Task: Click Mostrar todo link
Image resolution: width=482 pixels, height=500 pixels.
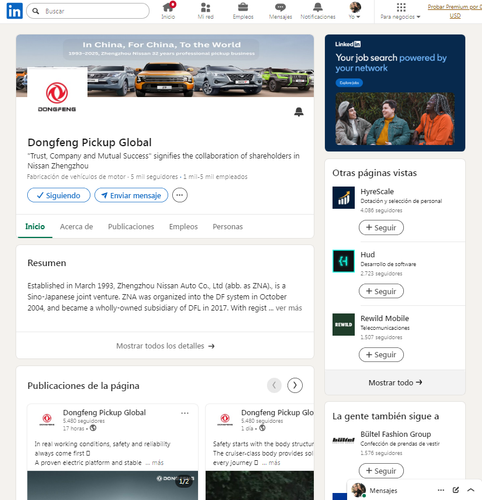Action: click(395, 382)
